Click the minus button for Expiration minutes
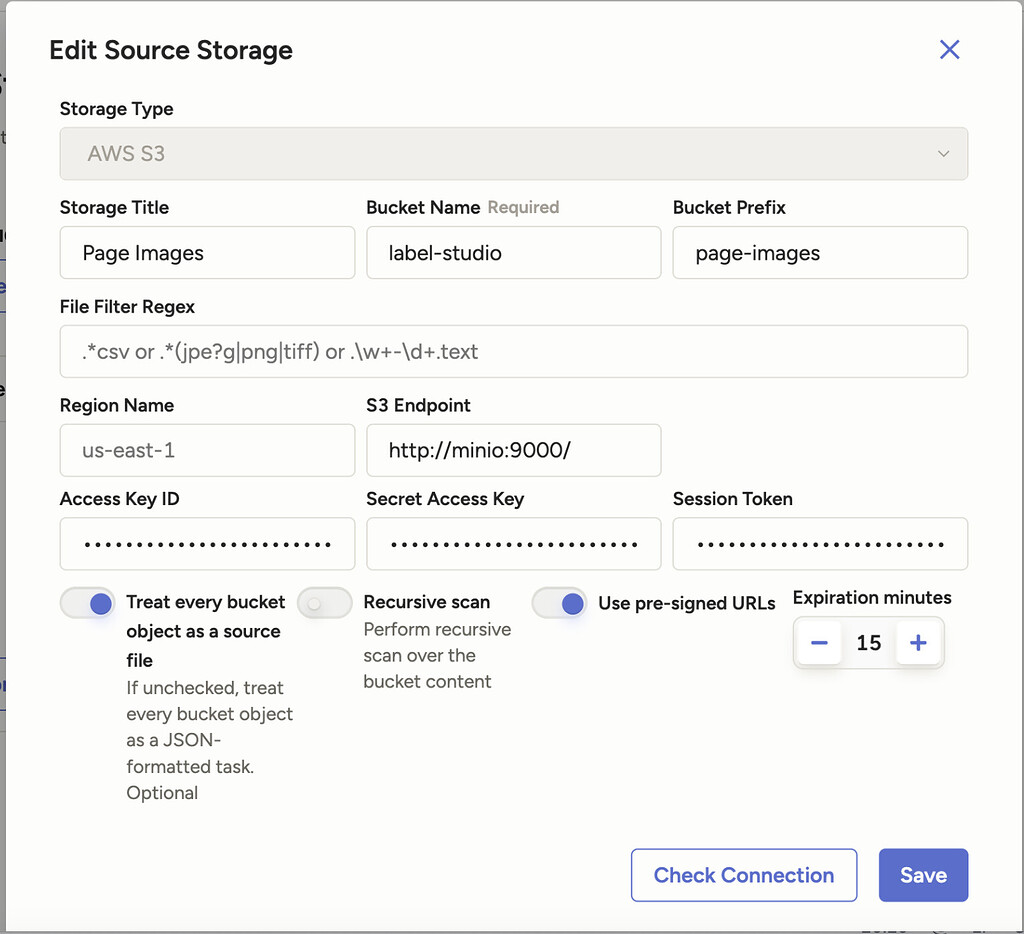Screen dimensions: 1024x934 (x=819, y=643)
